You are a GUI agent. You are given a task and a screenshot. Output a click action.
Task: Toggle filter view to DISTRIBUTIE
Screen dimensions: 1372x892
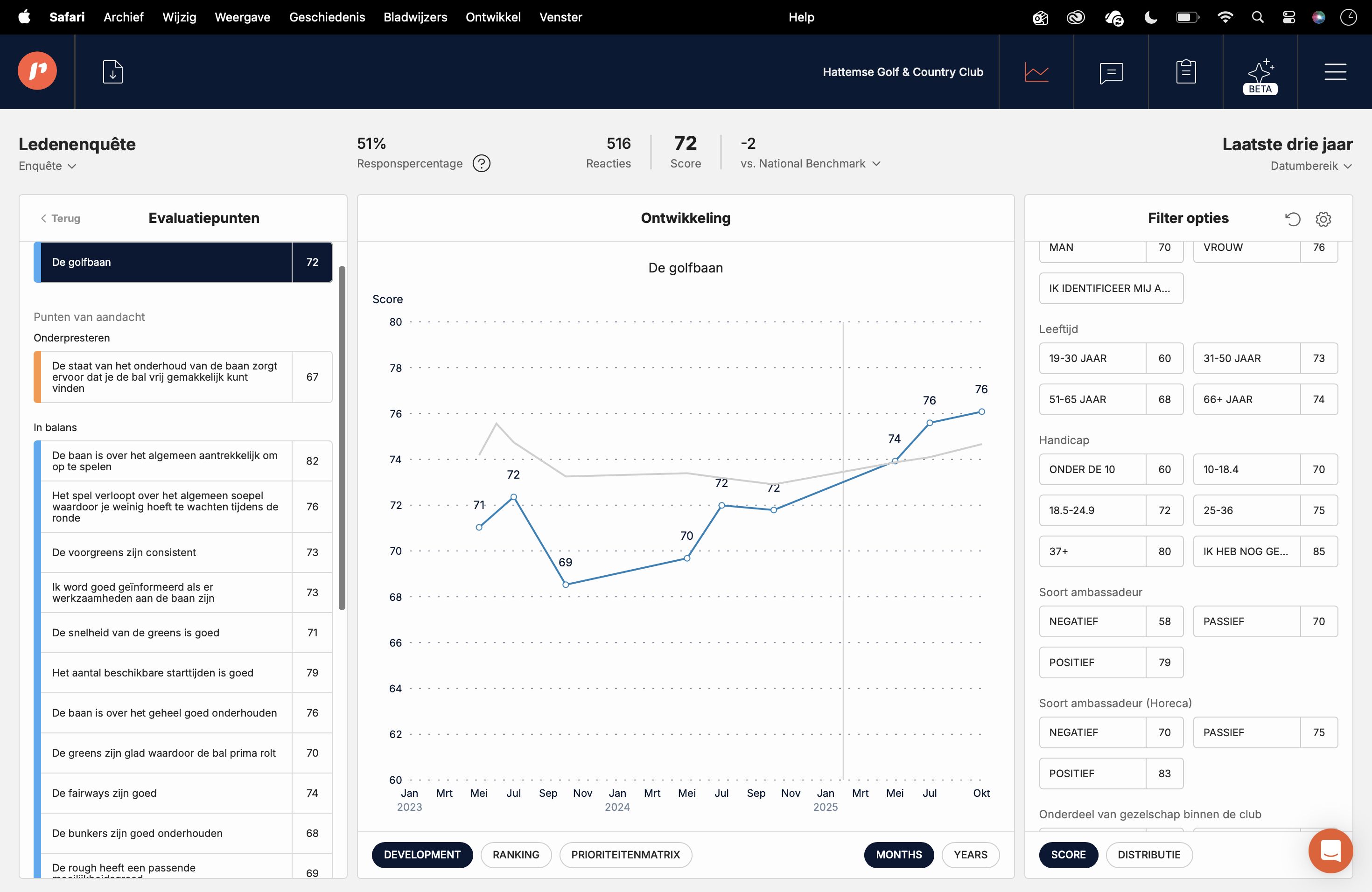1148,855
